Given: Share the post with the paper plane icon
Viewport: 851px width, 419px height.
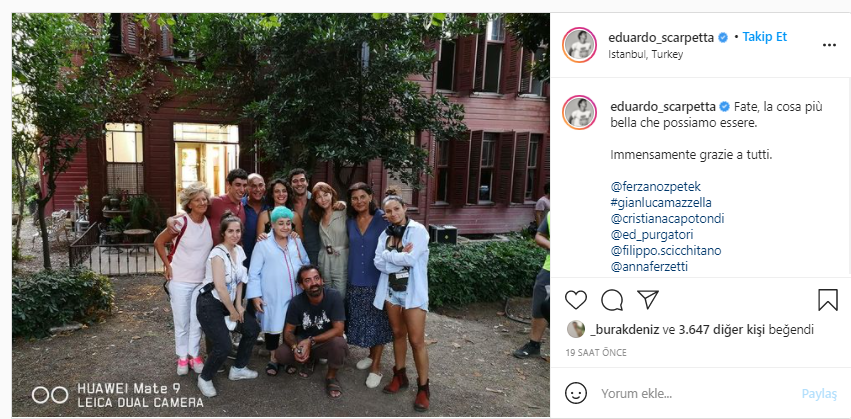Looking at the screenshot, I should [x=648, y=299].
